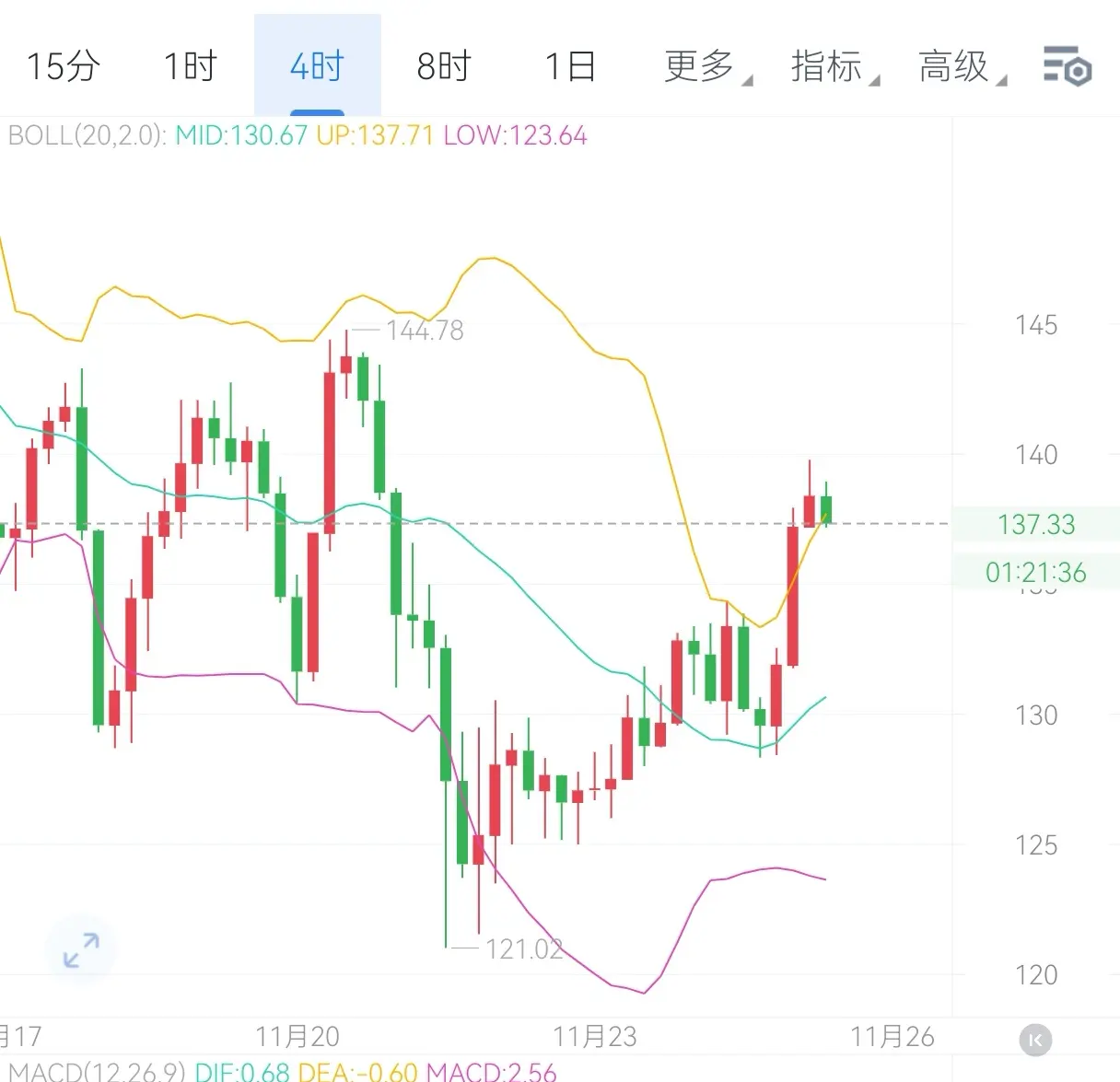Change the chart to the 8时 interval
The image size is (1120, 1082).
pos(444,67)
